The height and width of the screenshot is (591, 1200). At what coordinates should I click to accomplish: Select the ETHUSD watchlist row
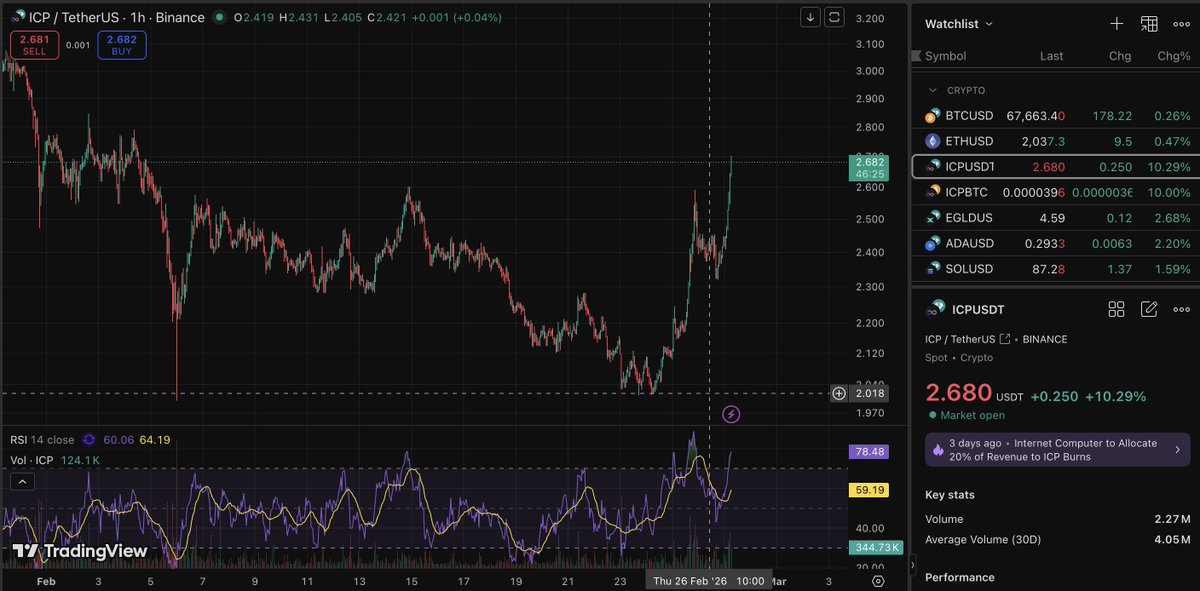point(1056,141)
